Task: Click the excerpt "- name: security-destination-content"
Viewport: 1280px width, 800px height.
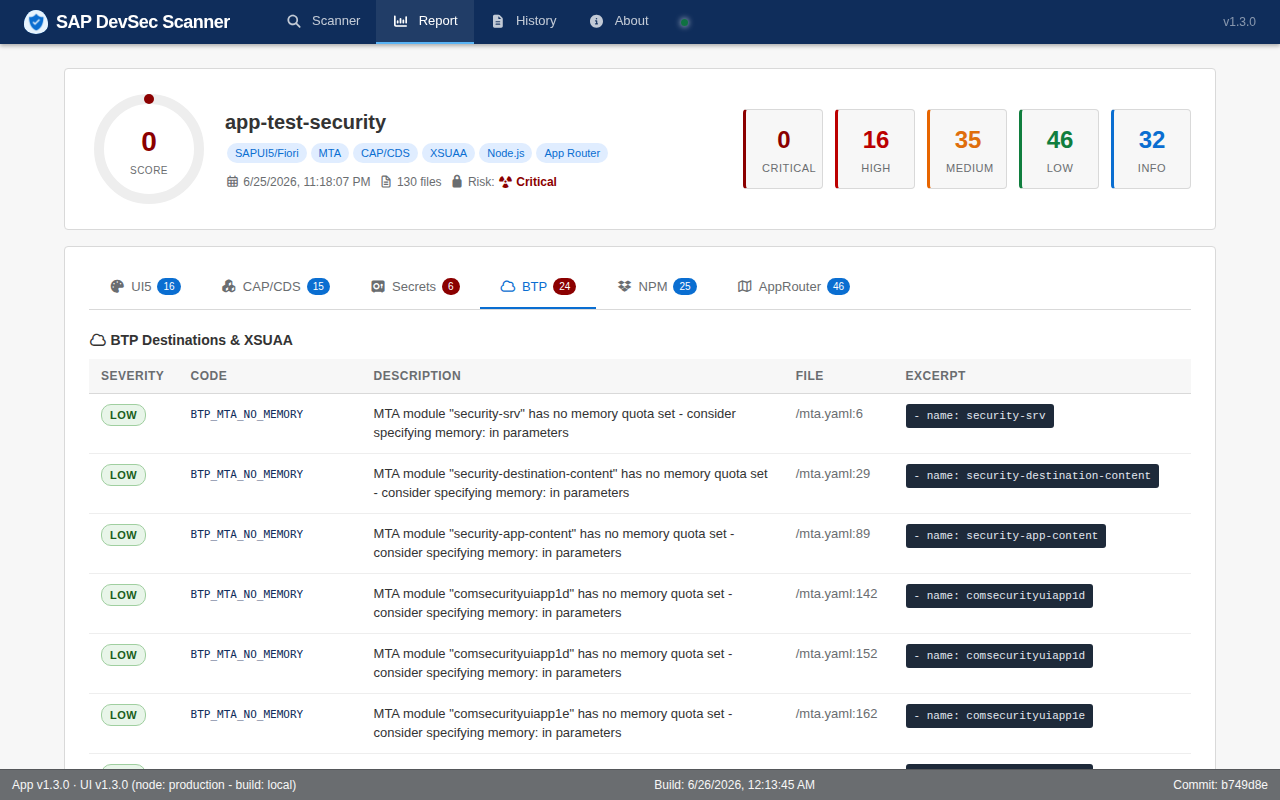Action: (x=1032, y=476)
